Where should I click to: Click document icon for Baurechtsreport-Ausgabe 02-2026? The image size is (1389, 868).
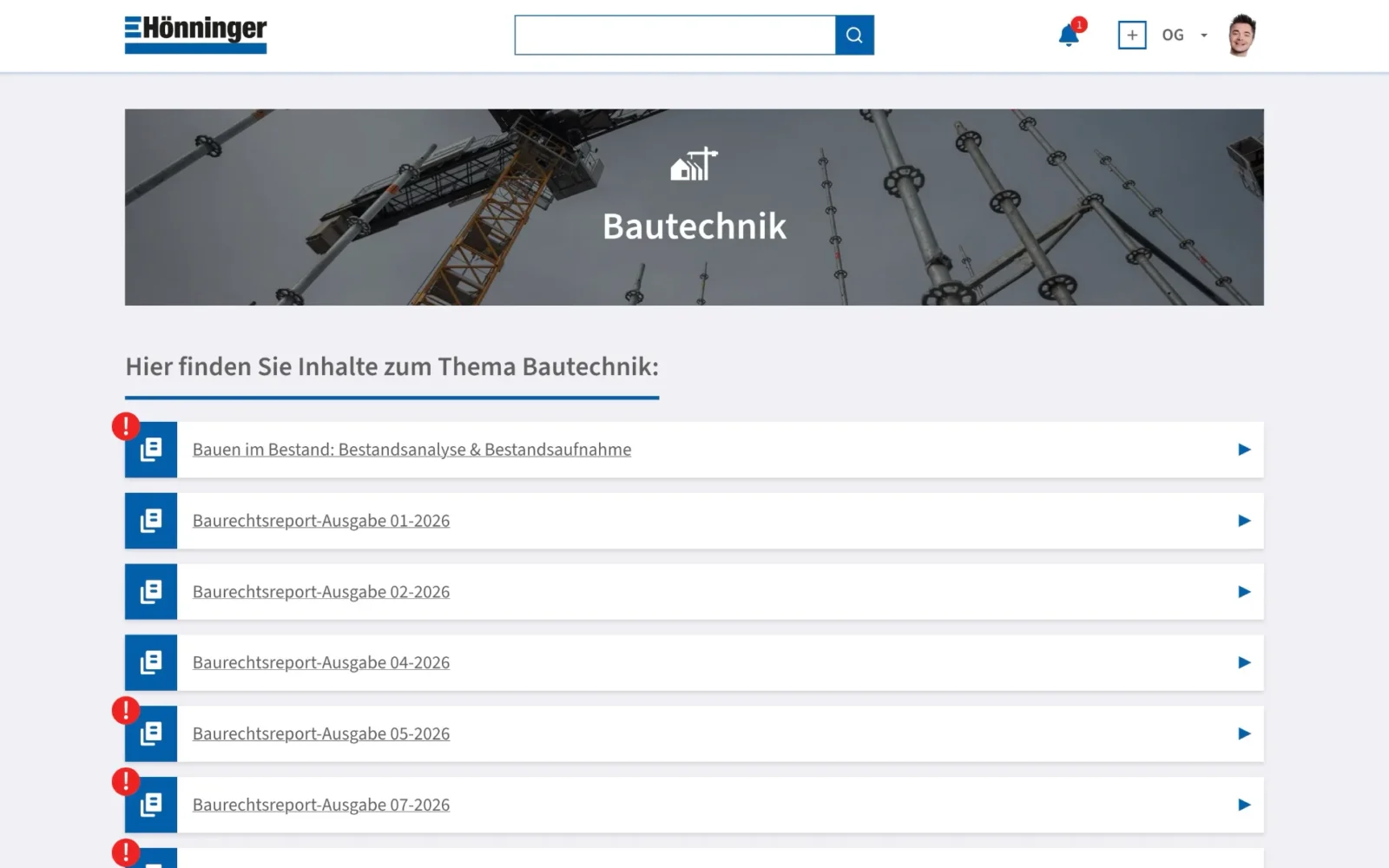[151, 592]
